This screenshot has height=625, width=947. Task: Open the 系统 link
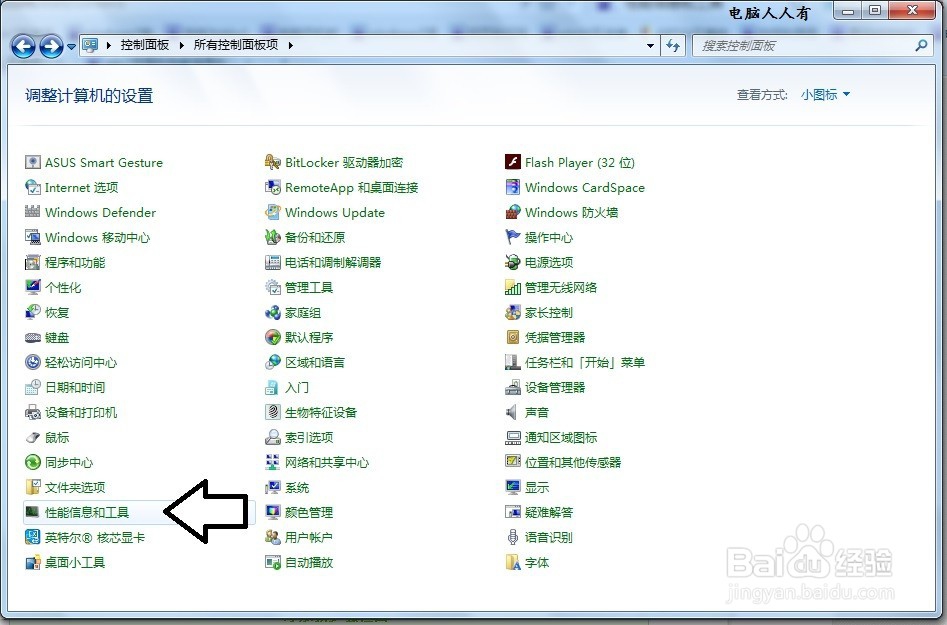tap(297, 487)
